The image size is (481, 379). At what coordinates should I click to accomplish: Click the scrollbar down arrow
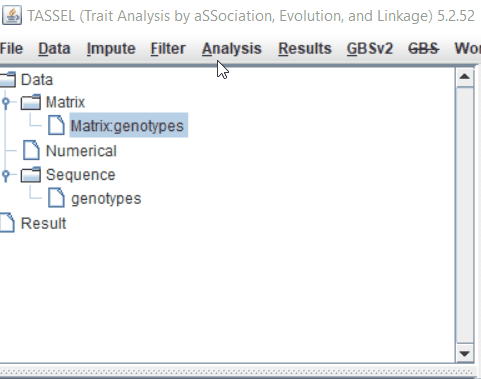(465, 353)
